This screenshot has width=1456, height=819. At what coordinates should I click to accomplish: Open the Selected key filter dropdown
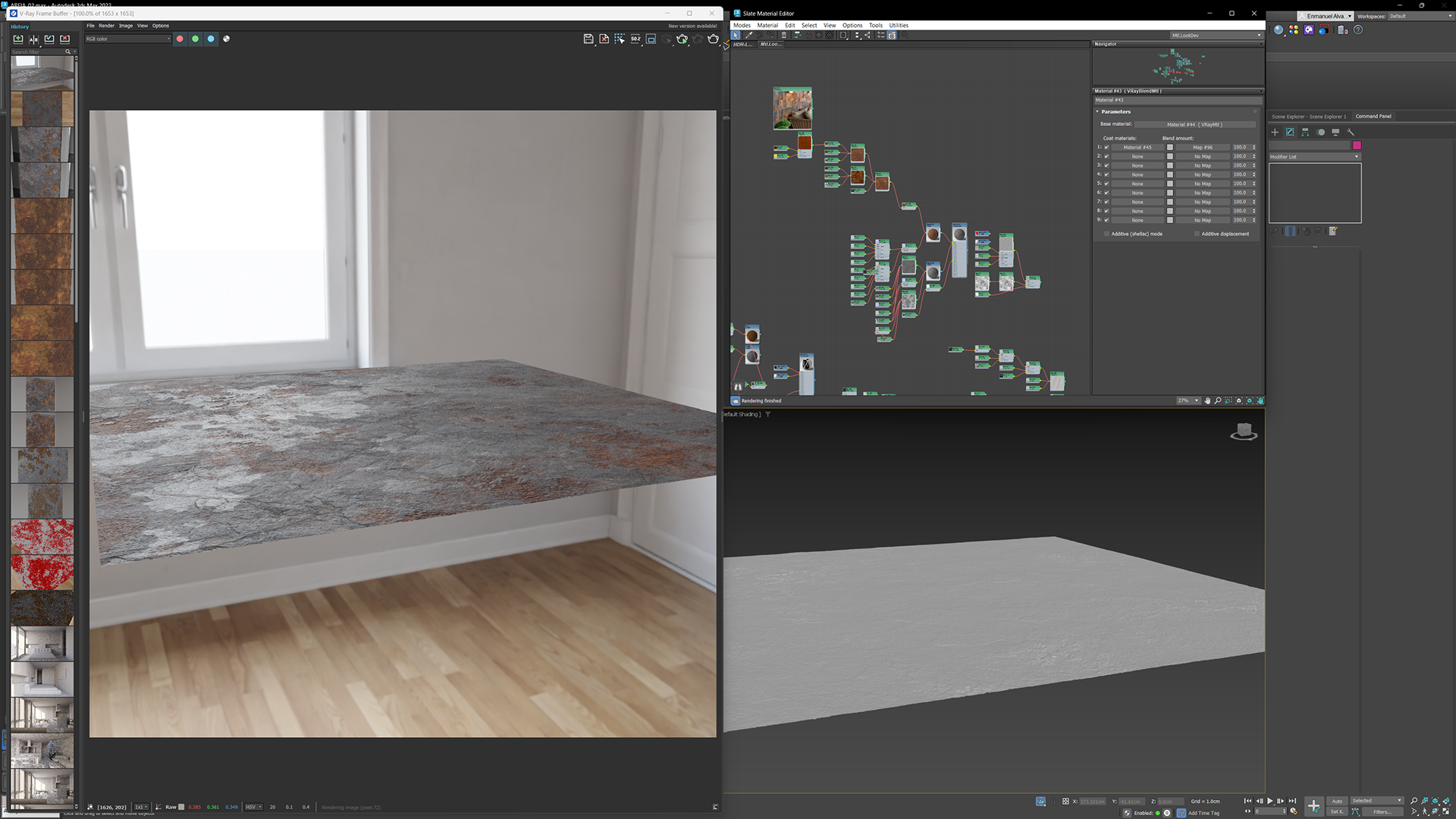pyautogui.click(x=1377, y=801)
